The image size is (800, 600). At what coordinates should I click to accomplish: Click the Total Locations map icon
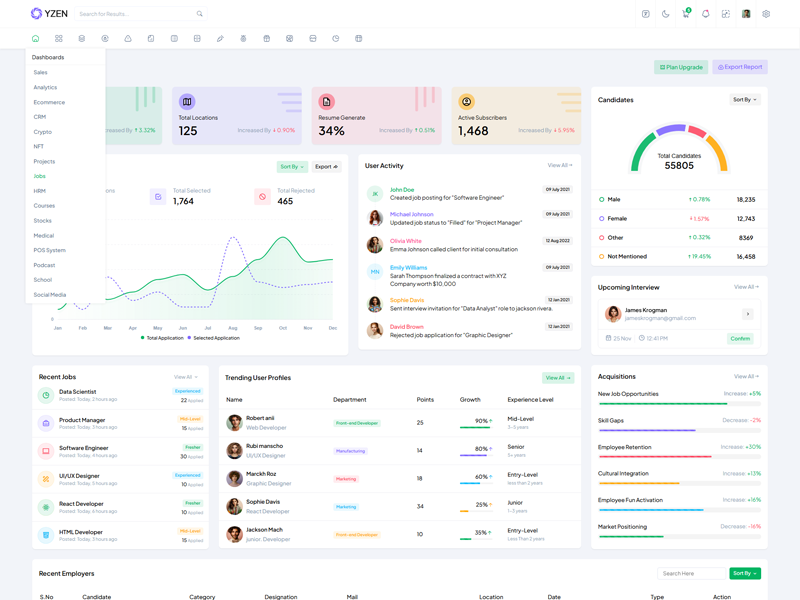(187, 102)
